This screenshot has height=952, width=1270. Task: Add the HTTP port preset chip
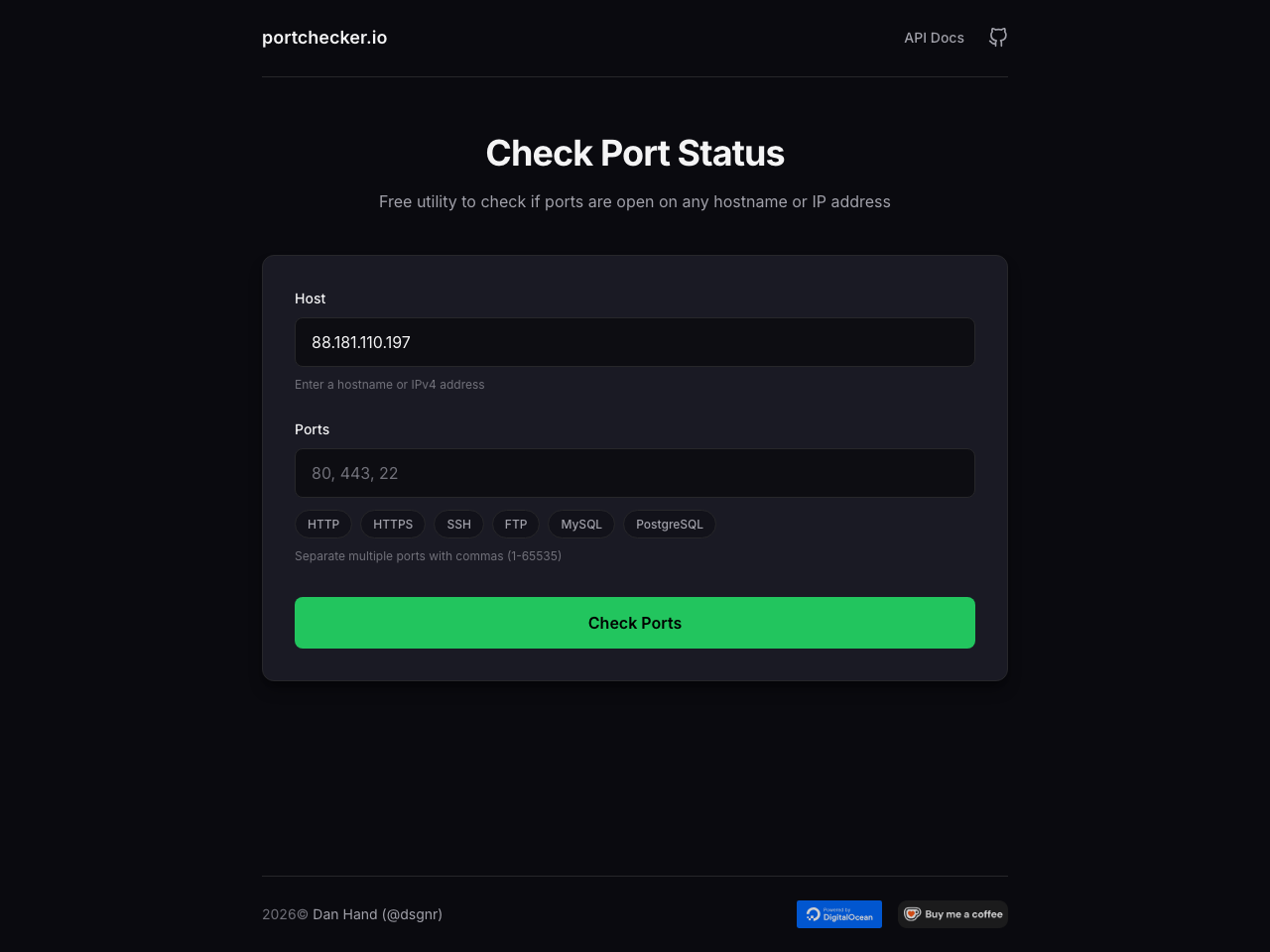click(x=322, y=524)
